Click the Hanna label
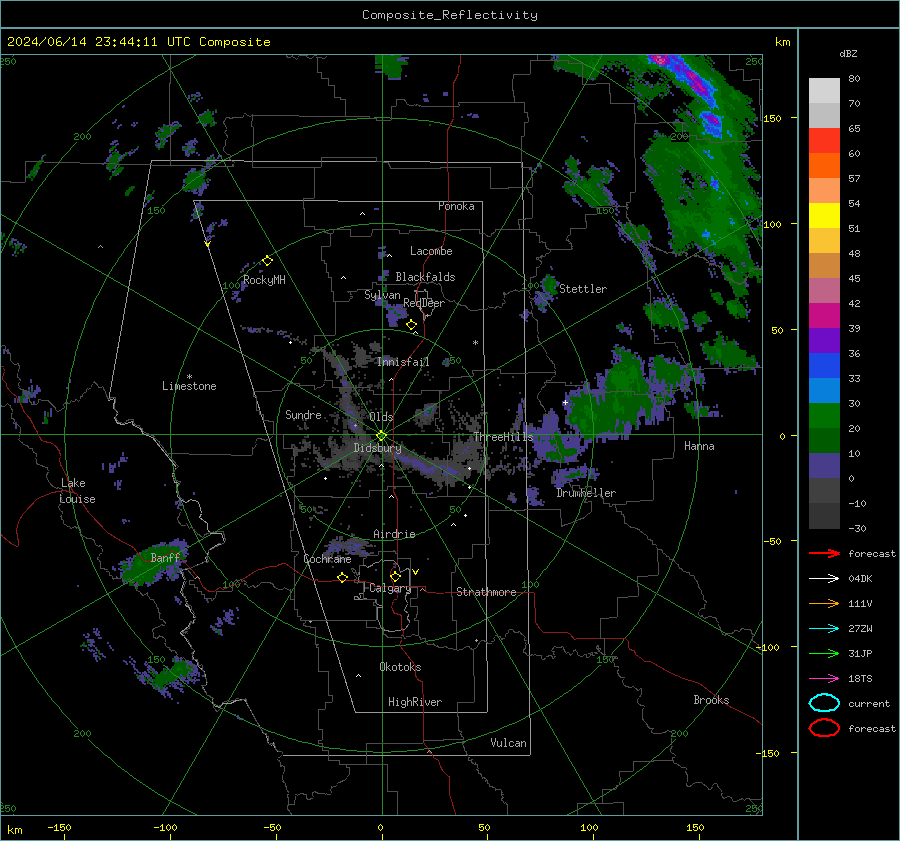Image resolution: width=900 pixels, height=841 pixels. coord(699,446)
